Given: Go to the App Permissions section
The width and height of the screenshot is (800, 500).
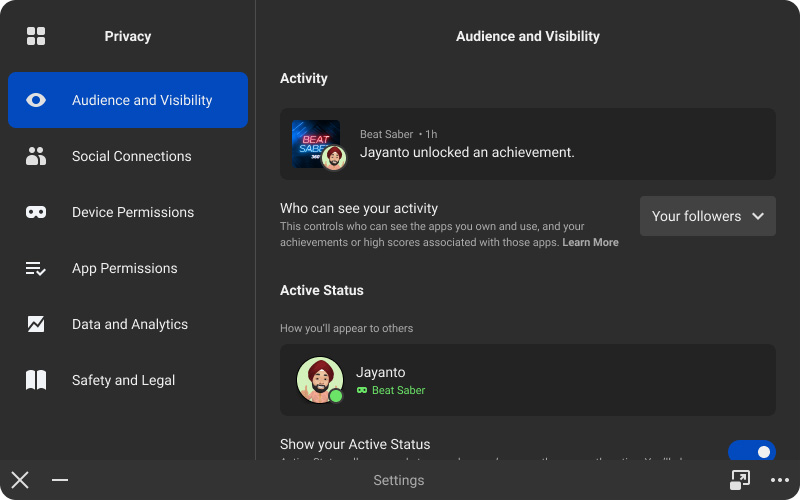Looking at the screenshot, I should (x=124, y=268).
